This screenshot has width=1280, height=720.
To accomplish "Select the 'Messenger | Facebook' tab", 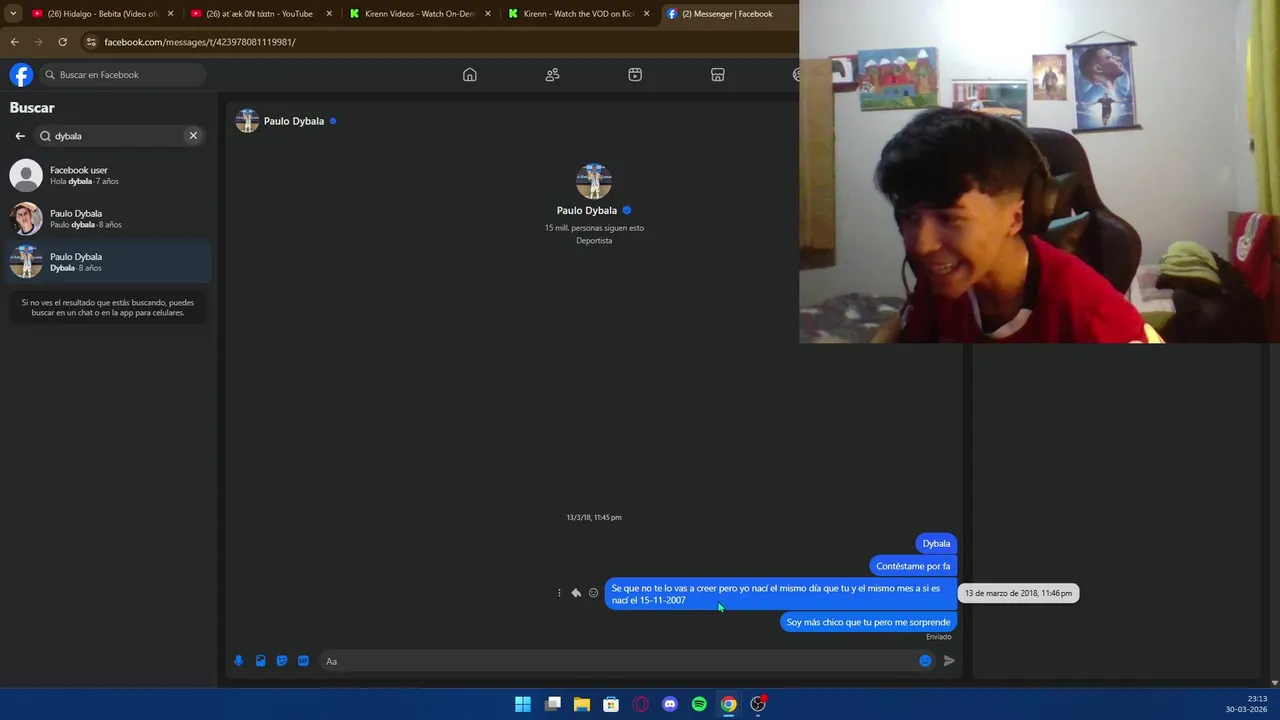I will [x=728, y=14].
